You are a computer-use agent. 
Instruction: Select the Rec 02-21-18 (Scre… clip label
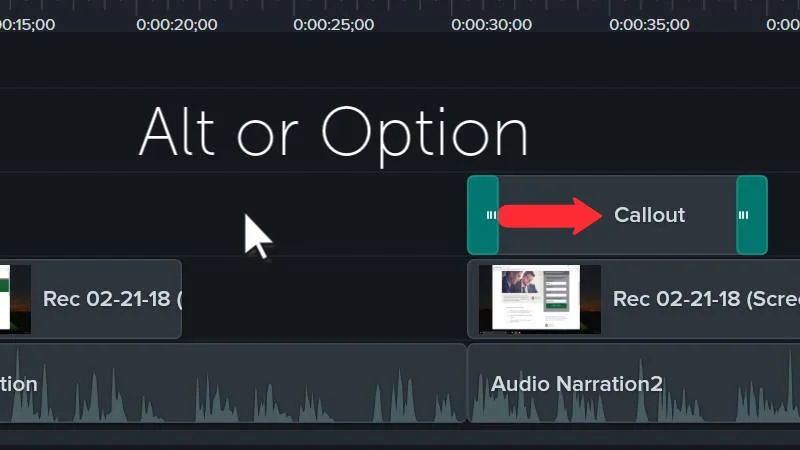pyautogui.click(x=706, y=299)
